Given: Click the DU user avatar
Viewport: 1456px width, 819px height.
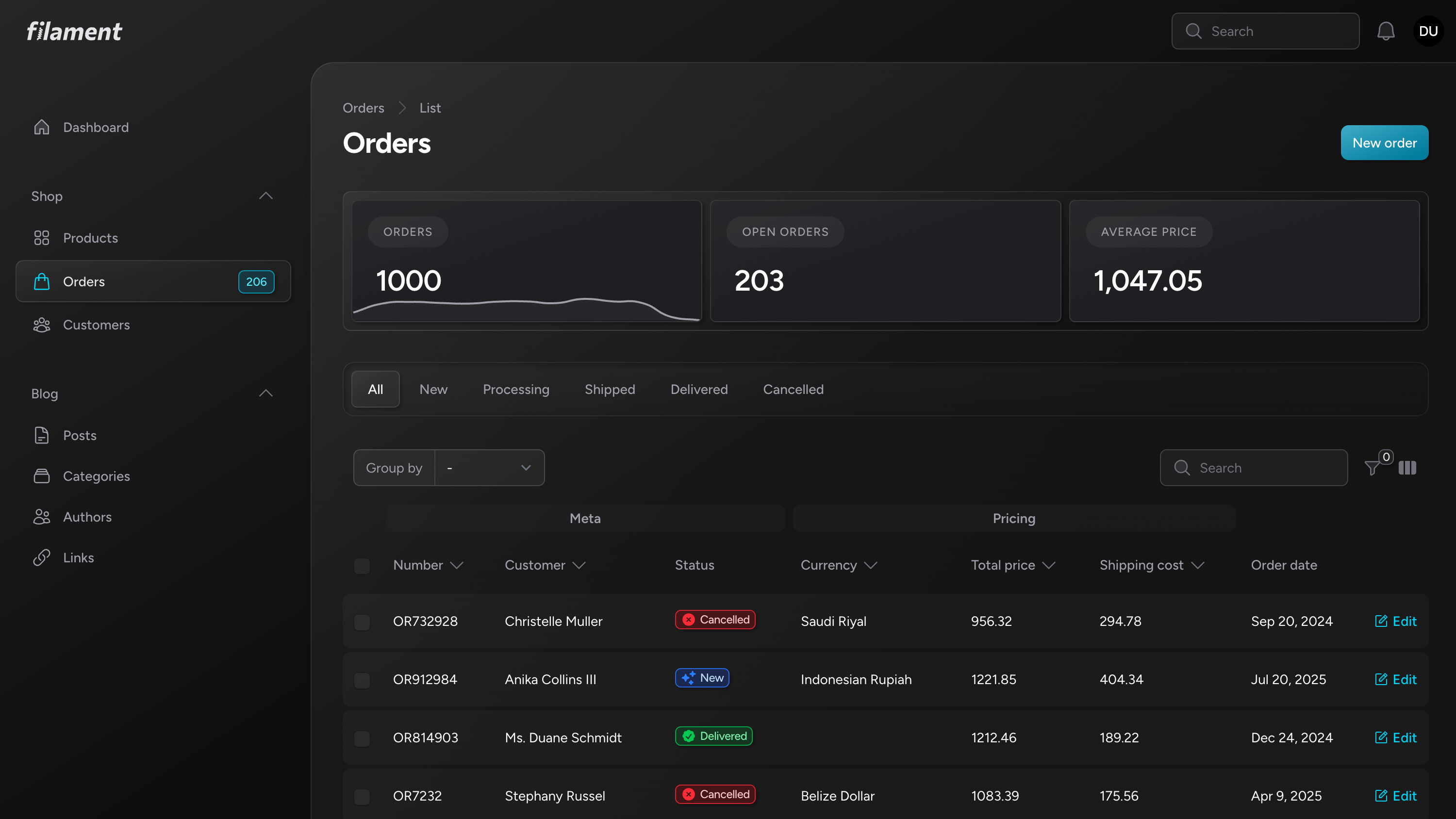Looking at the screenshot, I should click(x=1428, y=31).
